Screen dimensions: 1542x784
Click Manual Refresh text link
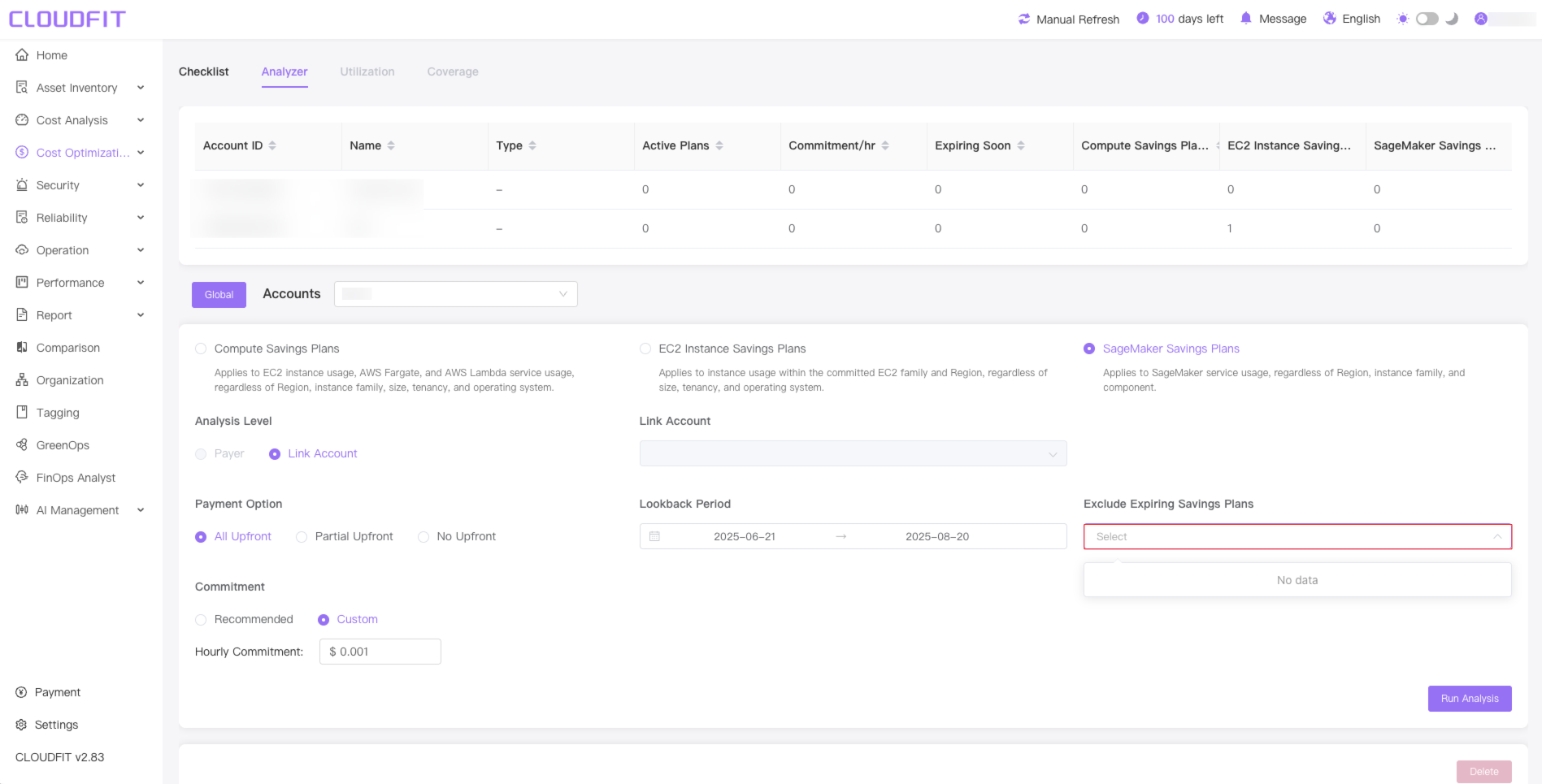[1078, 19]
